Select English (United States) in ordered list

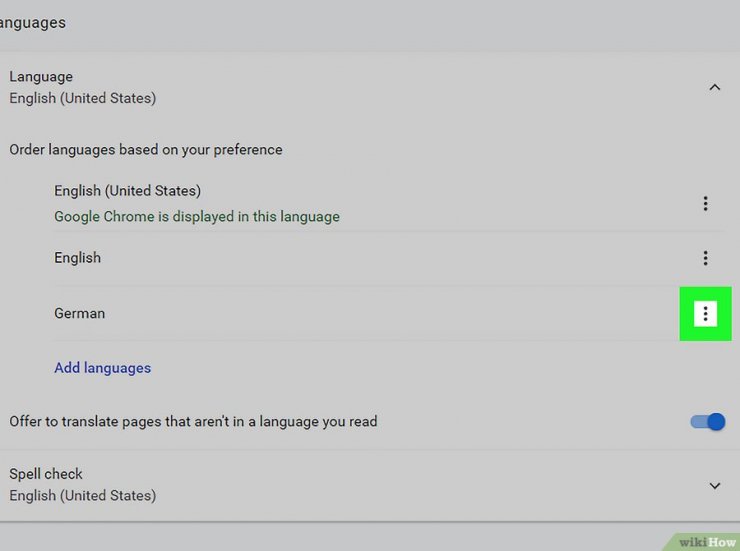127,190
